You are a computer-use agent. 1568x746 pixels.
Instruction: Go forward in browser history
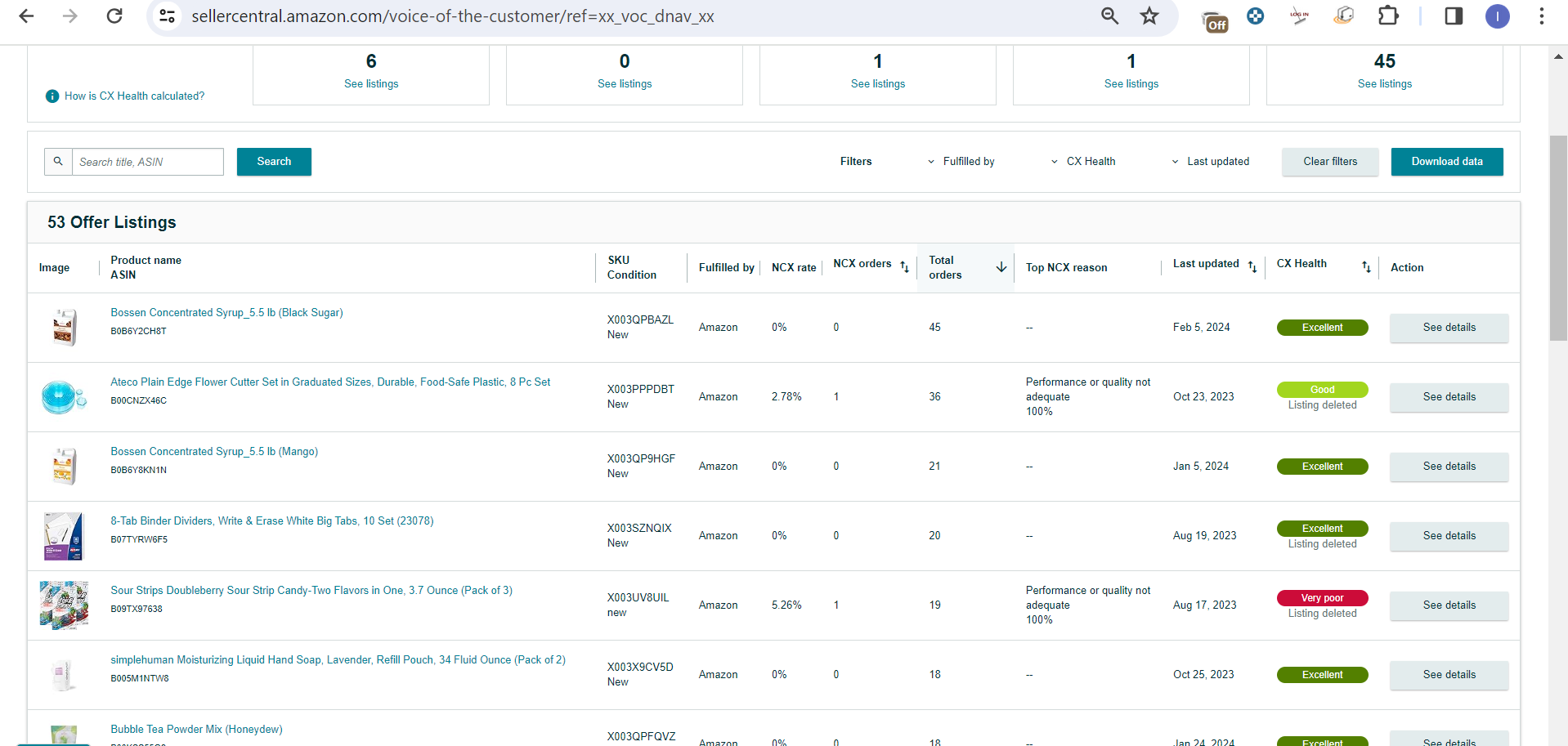tap(70, 16)
